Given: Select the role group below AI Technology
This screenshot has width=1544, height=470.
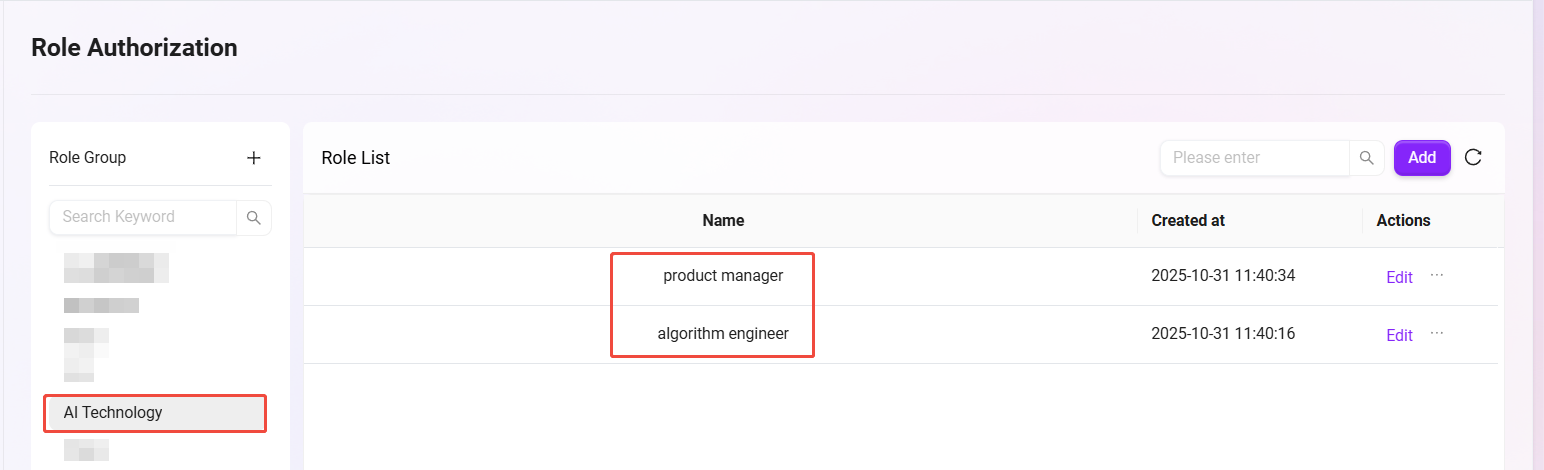Looking at the screenshot, I should coord(86,450).
